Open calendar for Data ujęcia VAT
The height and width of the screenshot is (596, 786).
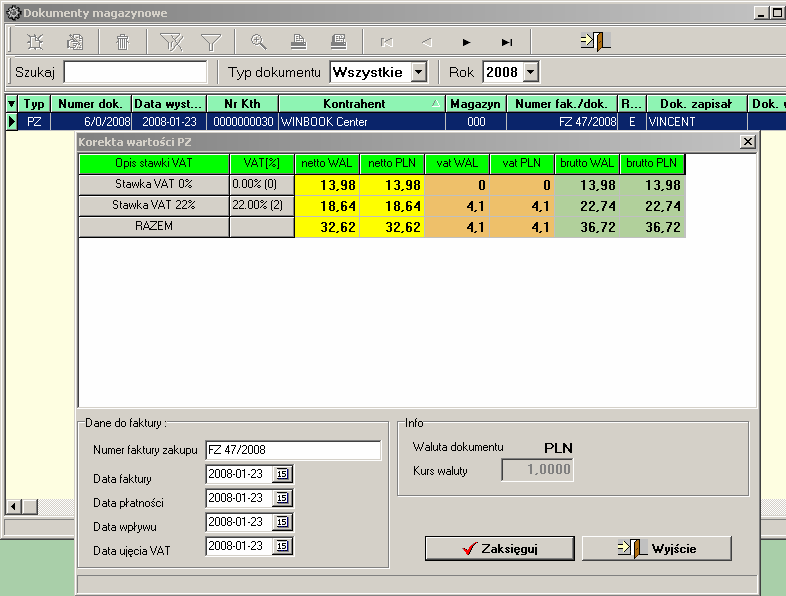coord(283,546)
